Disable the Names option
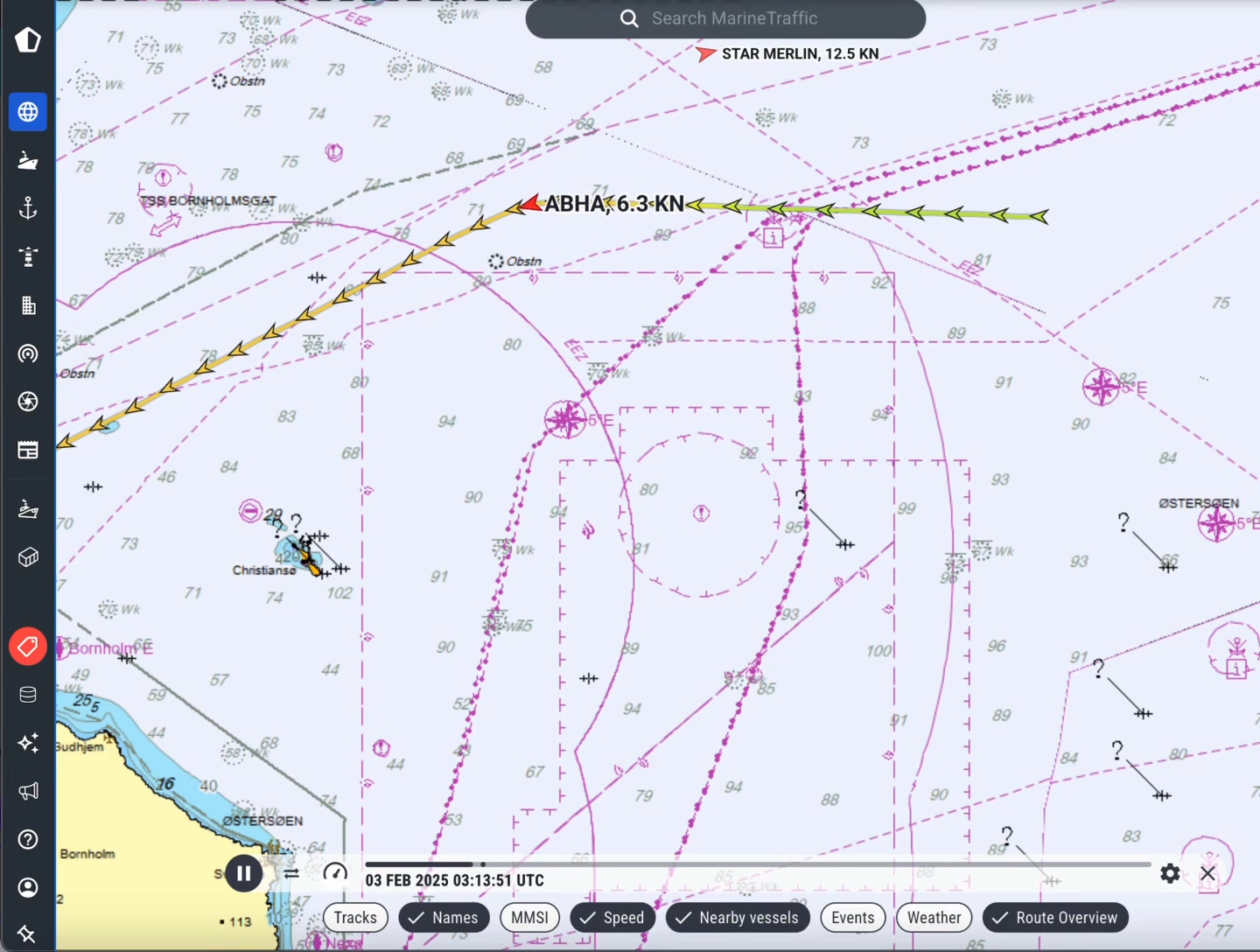This screenshot has width=1260, height=952. tap(444, 918)
